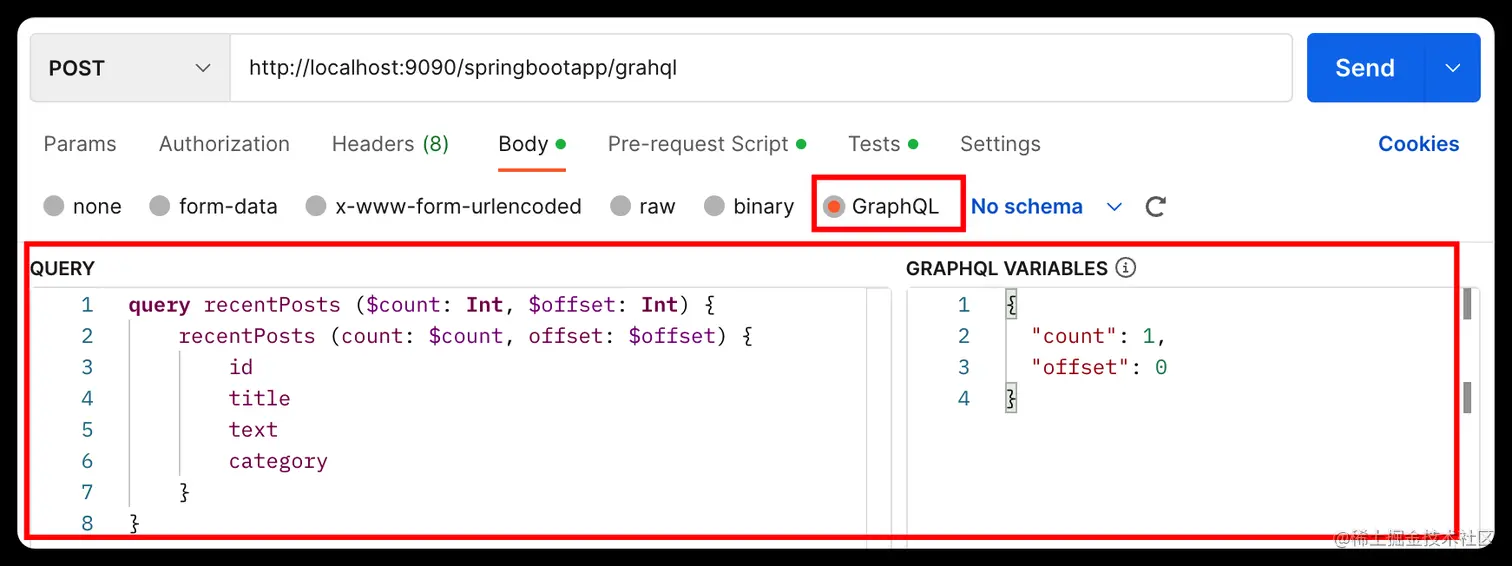Click the GraphQL variables info icon
Screen dimensions: 1512x566
pos(1126,268)
